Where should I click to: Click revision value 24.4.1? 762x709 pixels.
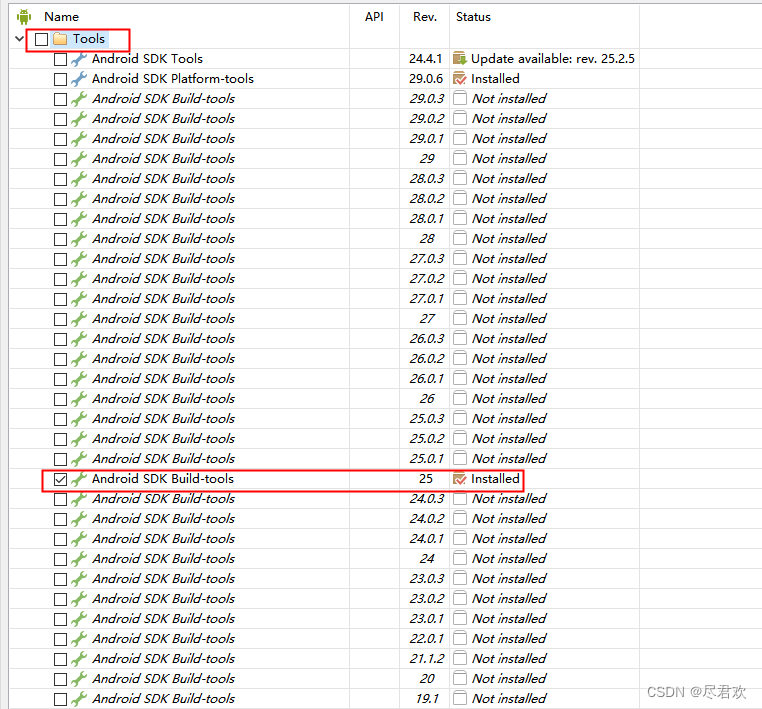point(426,59)
